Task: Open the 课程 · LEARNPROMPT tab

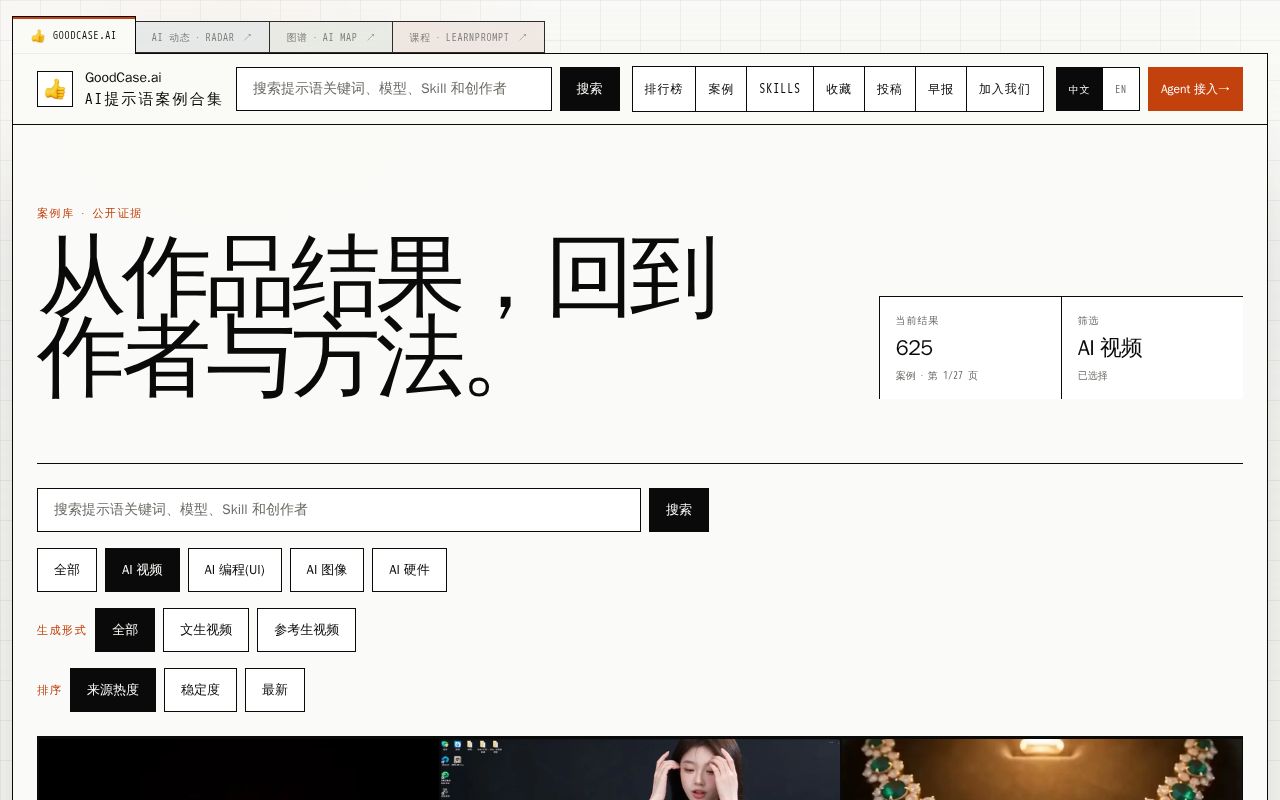Action: (468, 37)
